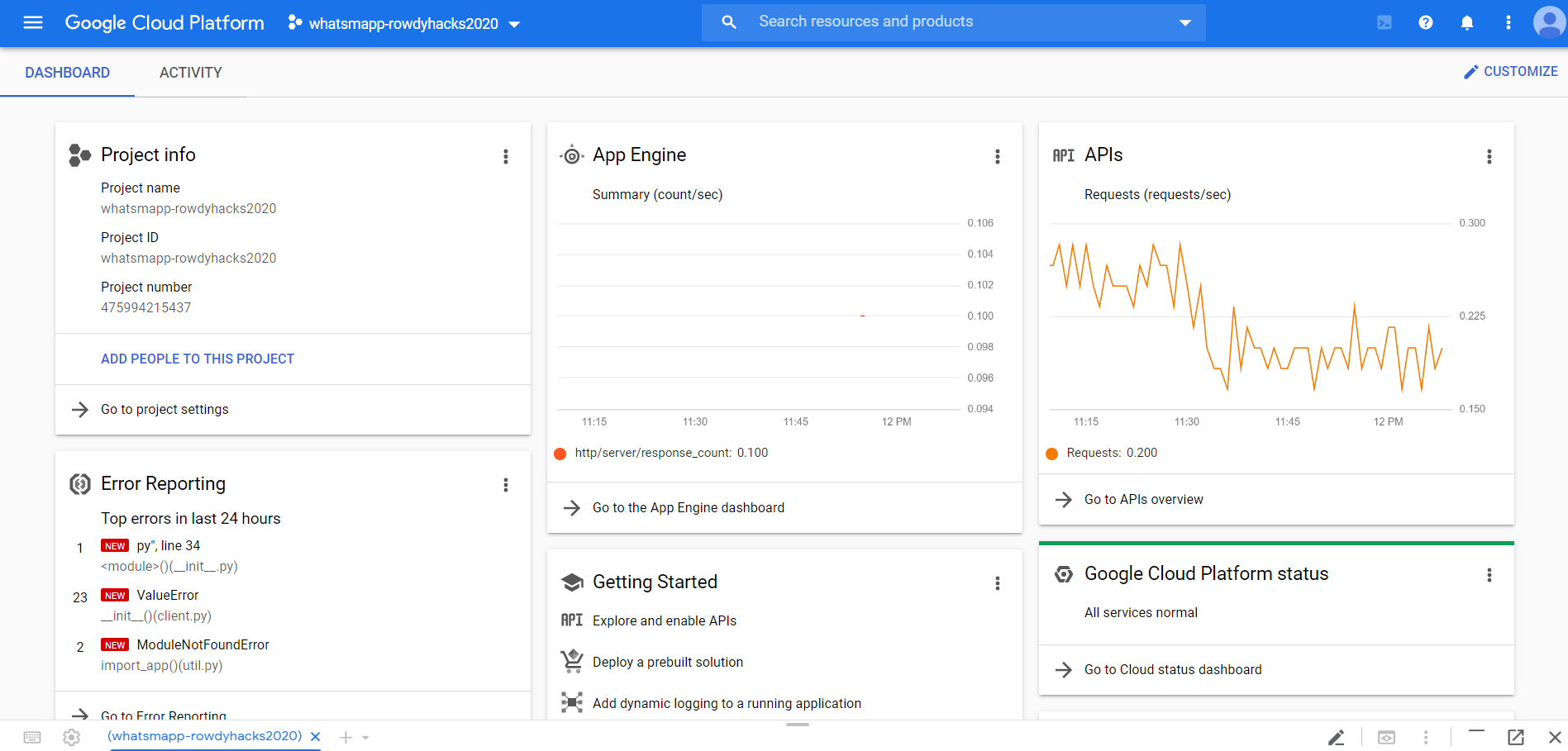1568x751 pixels.
Task: Select project number 475994215437
Action: click(x=146, y=308)
